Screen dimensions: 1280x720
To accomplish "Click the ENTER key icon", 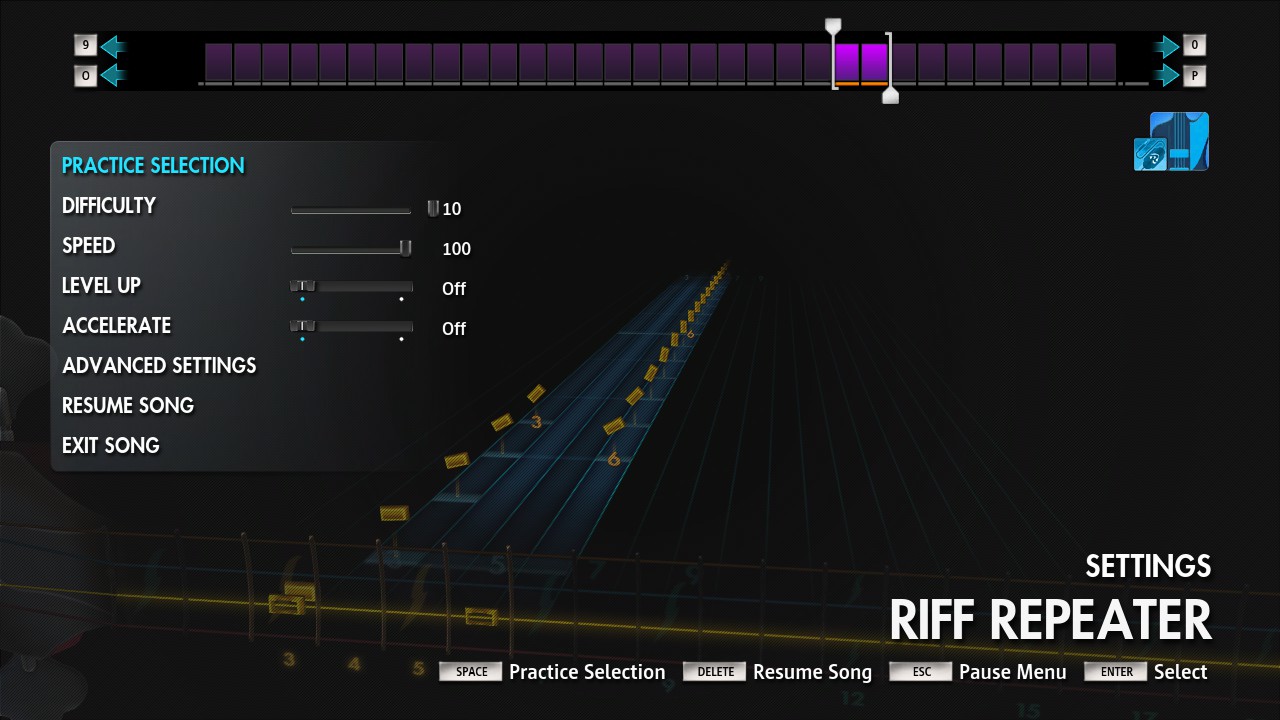I will 1116,672.
